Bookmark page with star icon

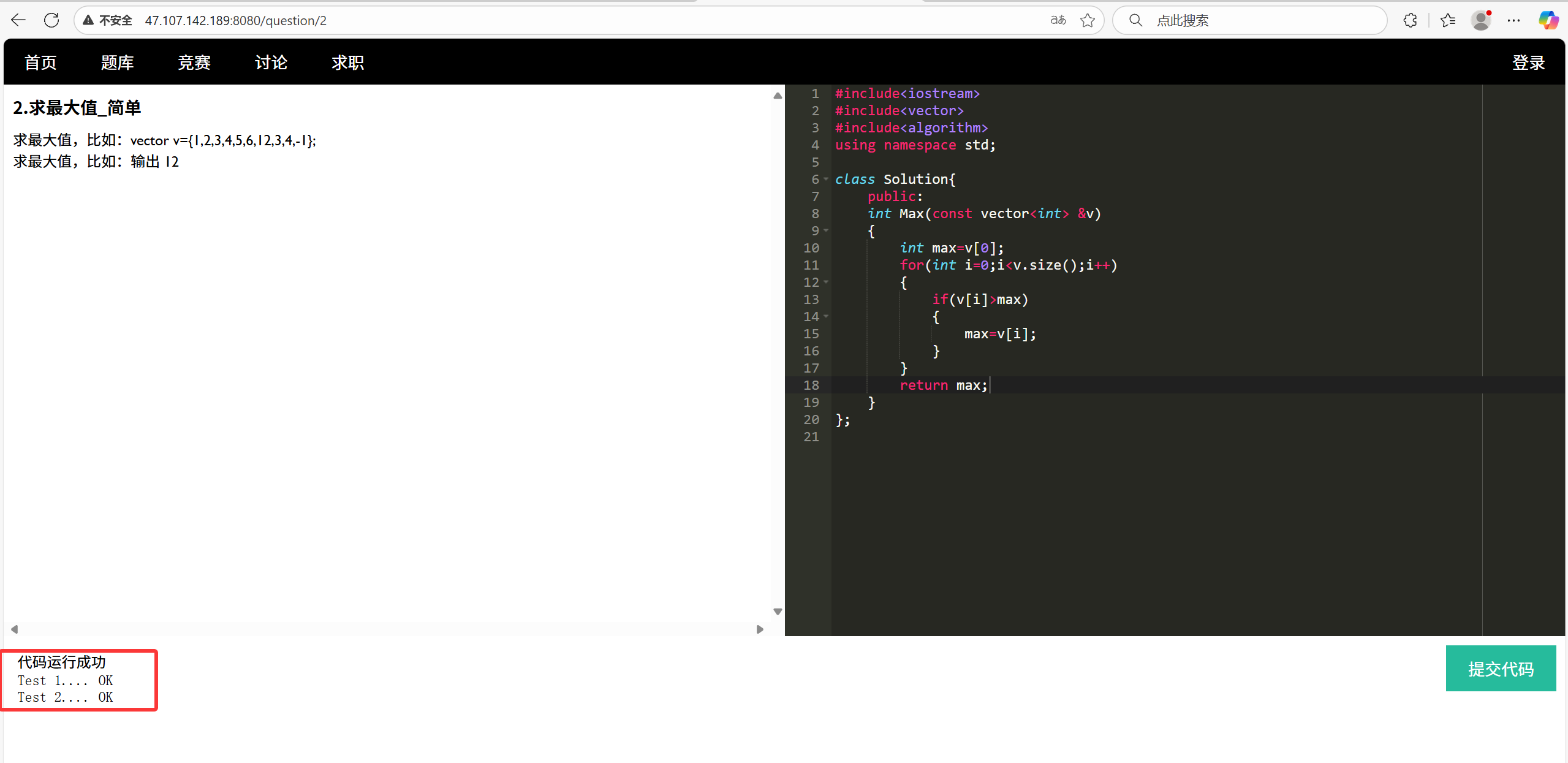click(1088, 20)
